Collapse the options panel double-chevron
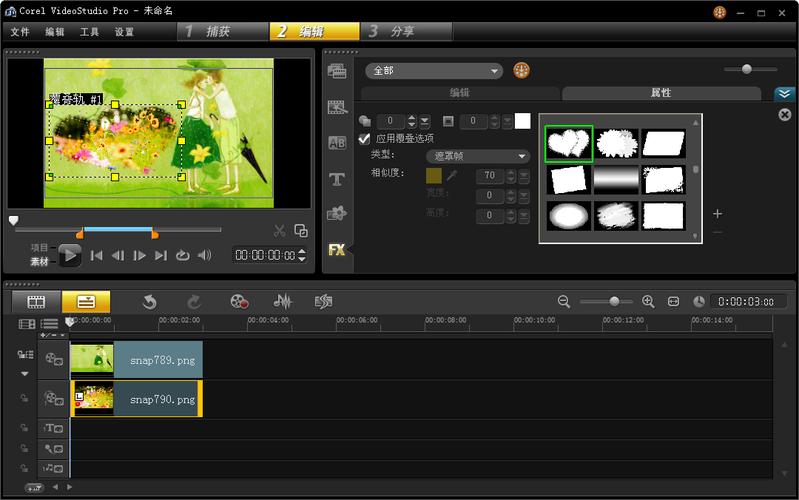799x500 pixels. [x=784, y=94]
